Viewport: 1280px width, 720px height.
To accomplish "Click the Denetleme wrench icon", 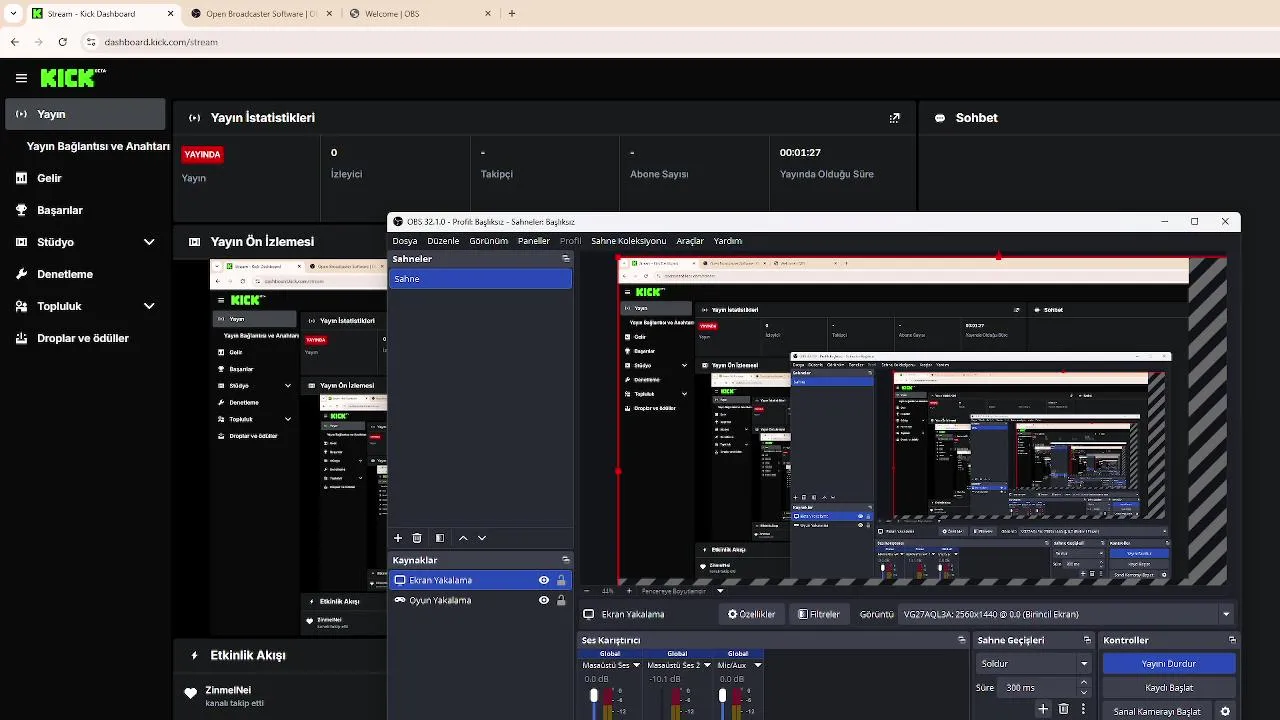I will click(x=21, y=274).
